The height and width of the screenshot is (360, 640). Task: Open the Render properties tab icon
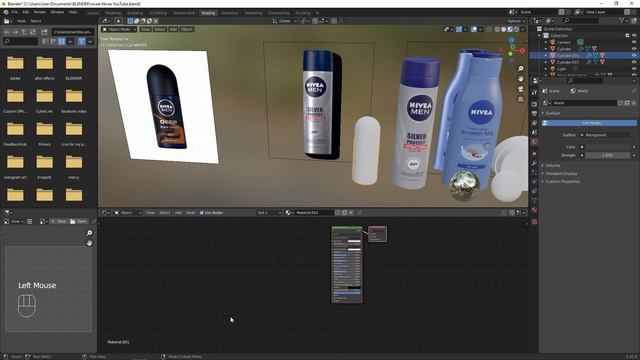[534, 104]
